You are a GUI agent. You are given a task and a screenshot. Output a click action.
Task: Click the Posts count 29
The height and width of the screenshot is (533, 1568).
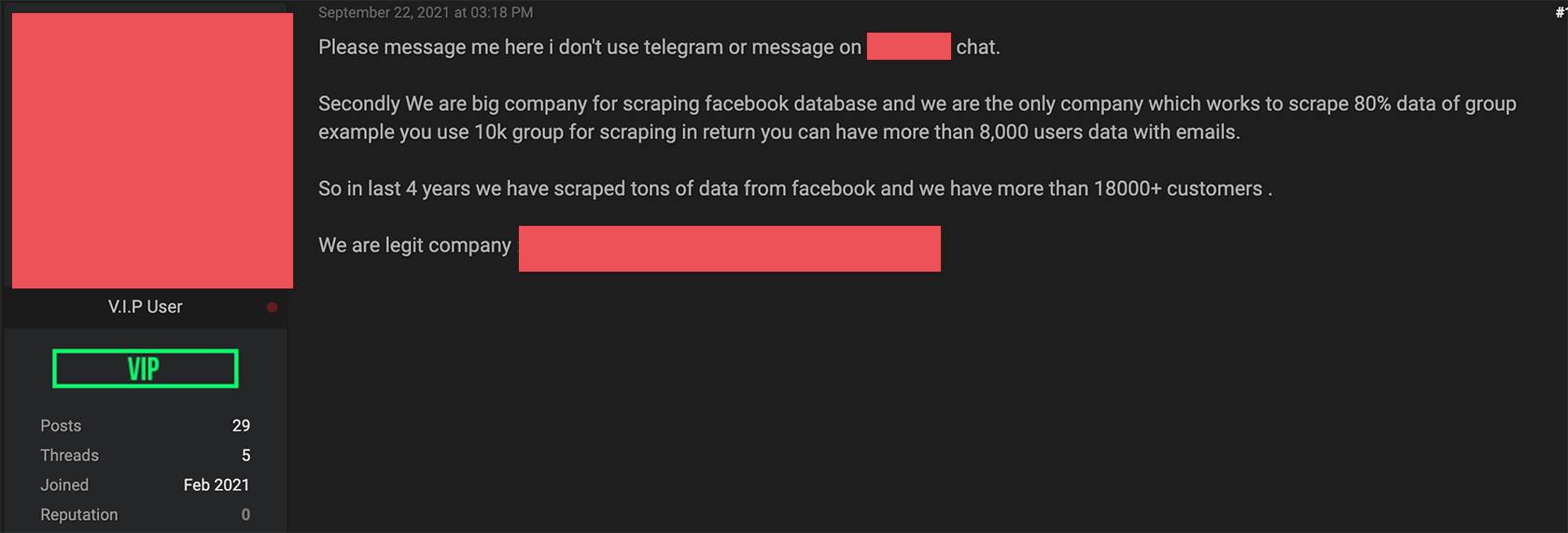coord(241,426)
